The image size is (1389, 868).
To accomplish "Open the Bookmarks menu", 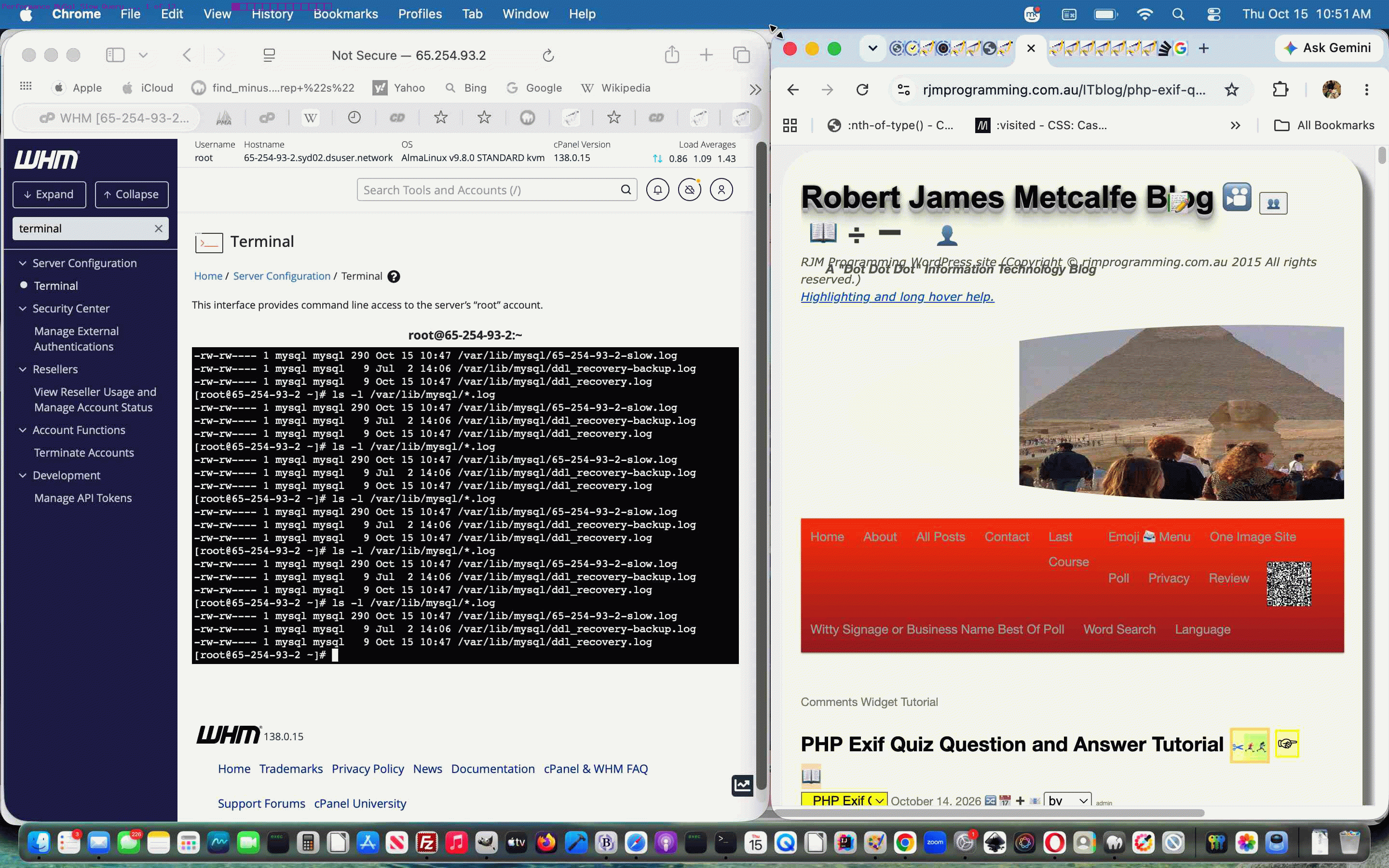I will pos(345,14).
